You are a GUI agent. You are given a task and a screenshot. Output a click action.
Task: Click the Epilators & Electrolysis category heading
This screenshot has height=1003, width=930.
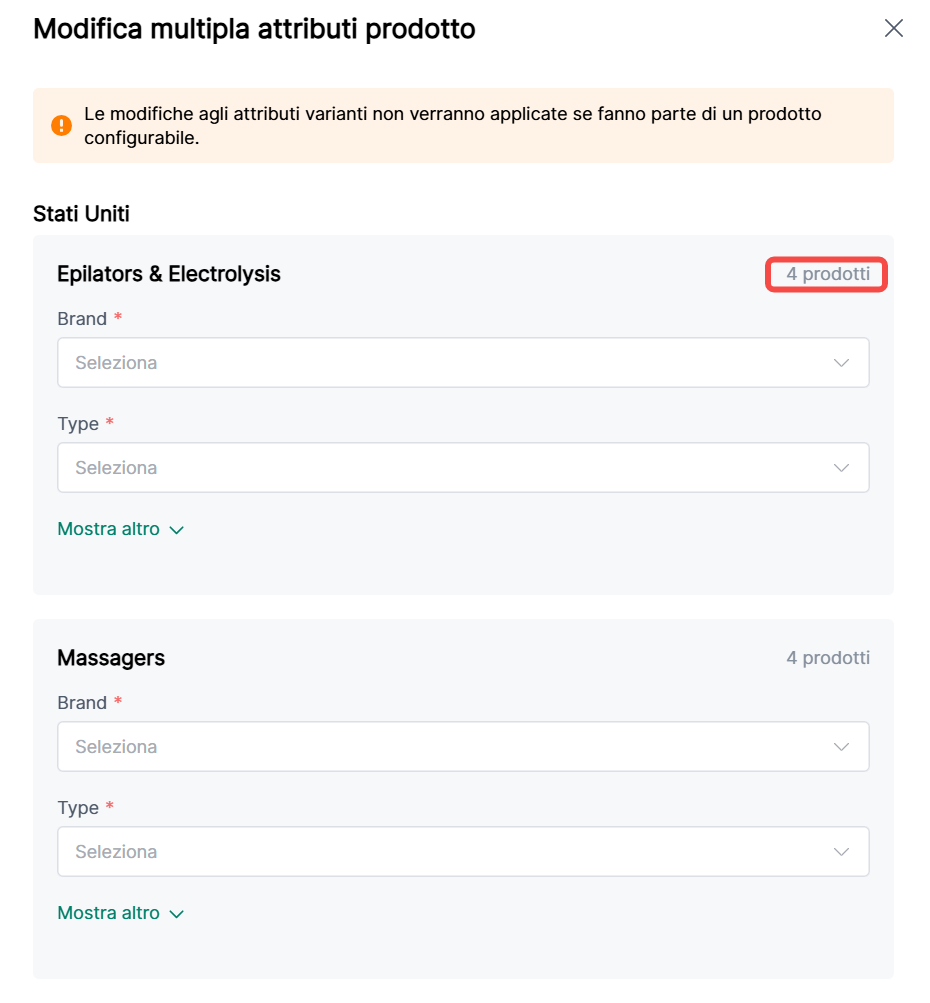[169, 274]
